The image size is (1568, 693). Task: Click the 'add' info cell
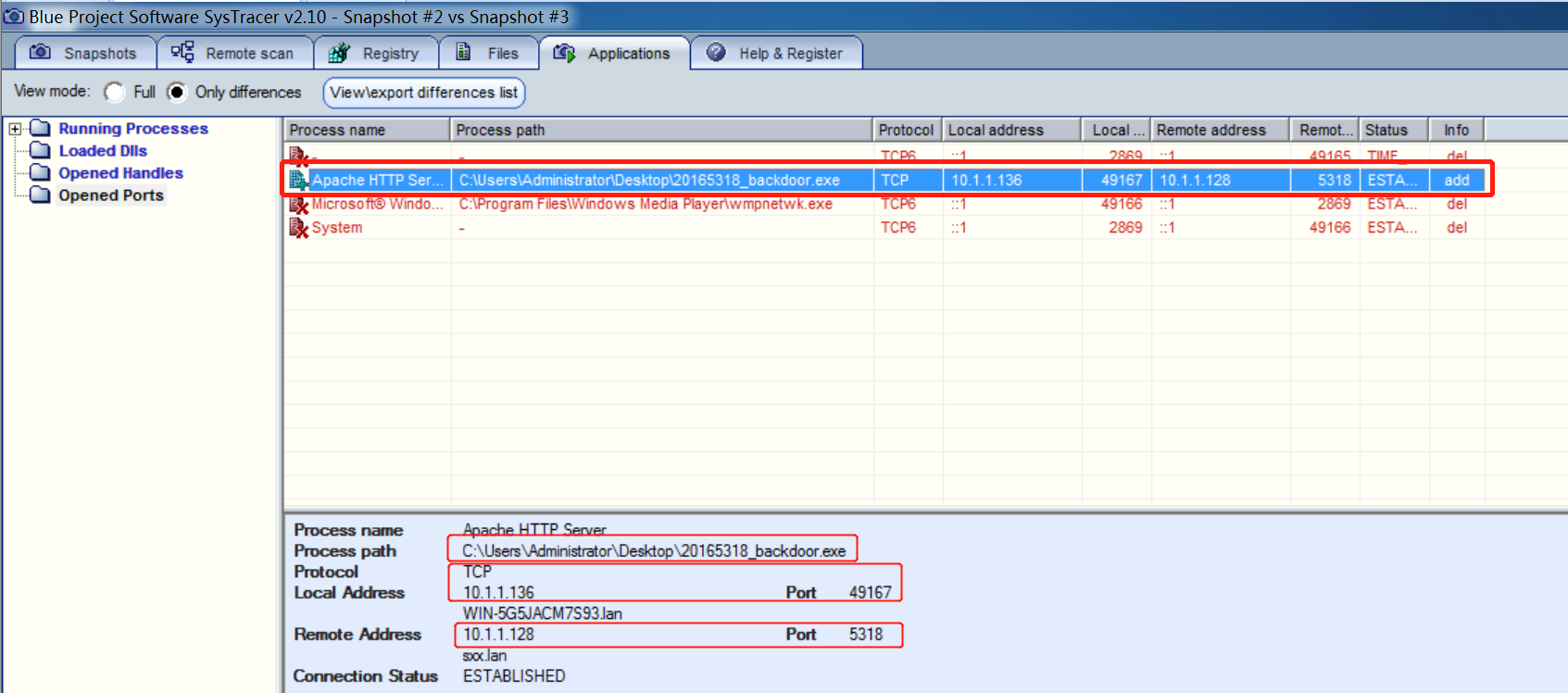[x=1457, y=181]
